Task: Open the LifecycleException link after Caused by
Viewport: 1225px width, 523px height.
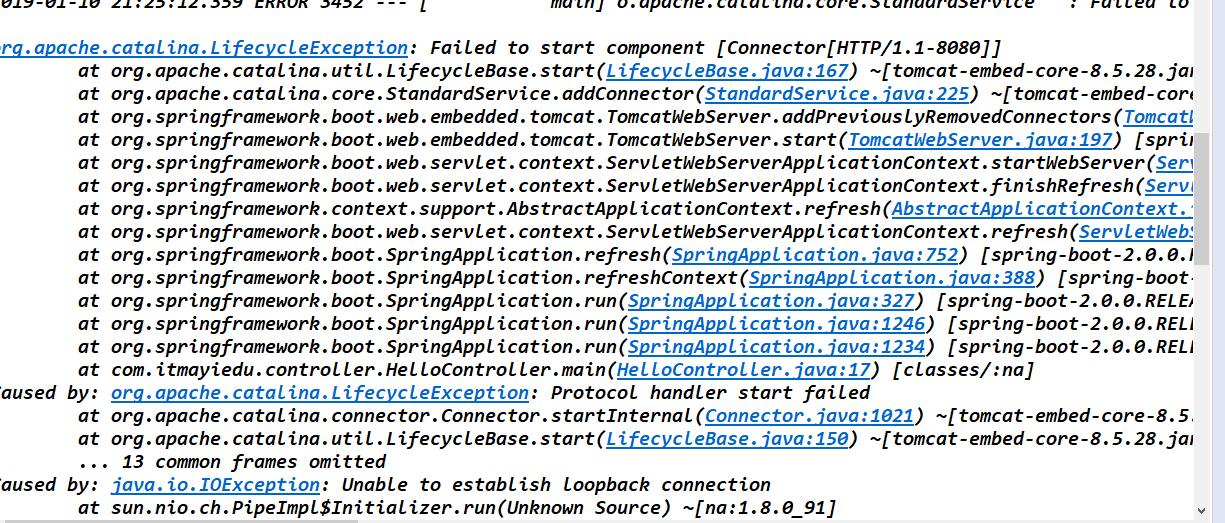Action: click(320, 393)
